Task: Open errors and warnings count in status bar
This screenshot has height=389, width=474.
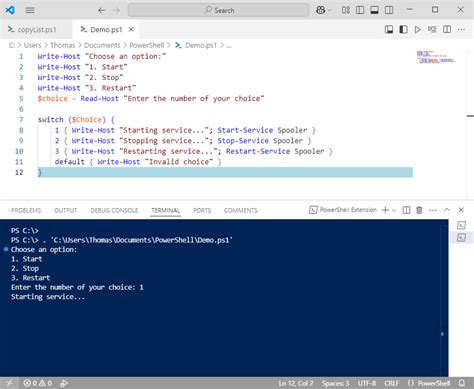Action: (38, 383)
